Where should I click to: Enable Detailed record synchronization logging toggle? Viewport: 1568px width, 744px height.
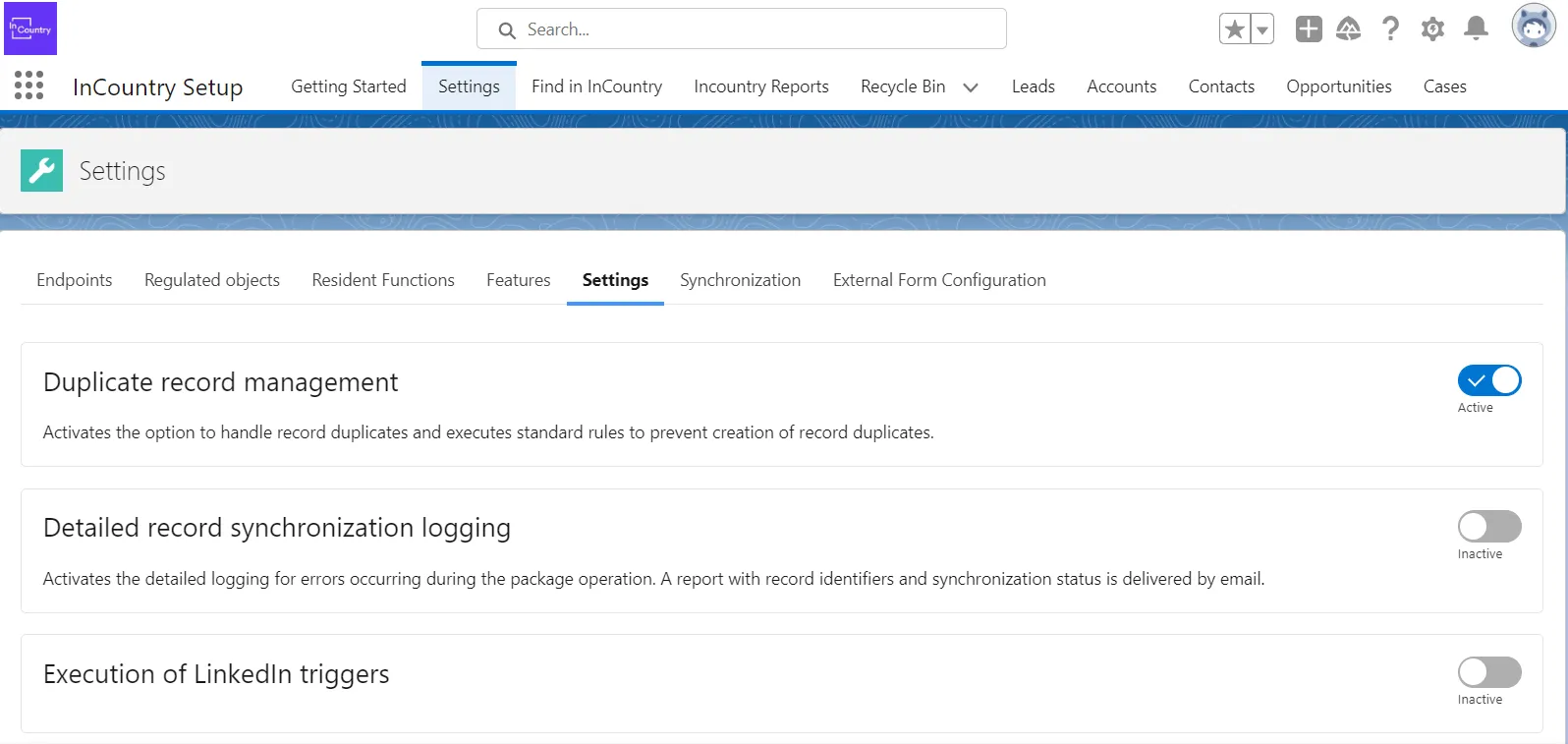(1488, 527)
